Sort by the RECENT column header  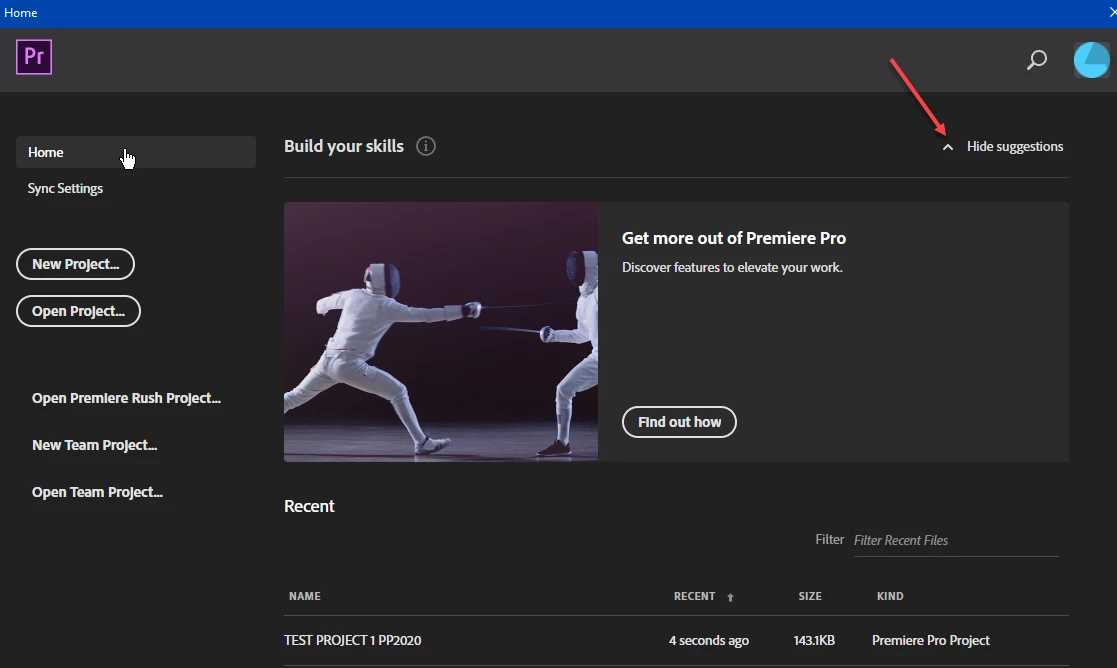[x=695, y=596]
